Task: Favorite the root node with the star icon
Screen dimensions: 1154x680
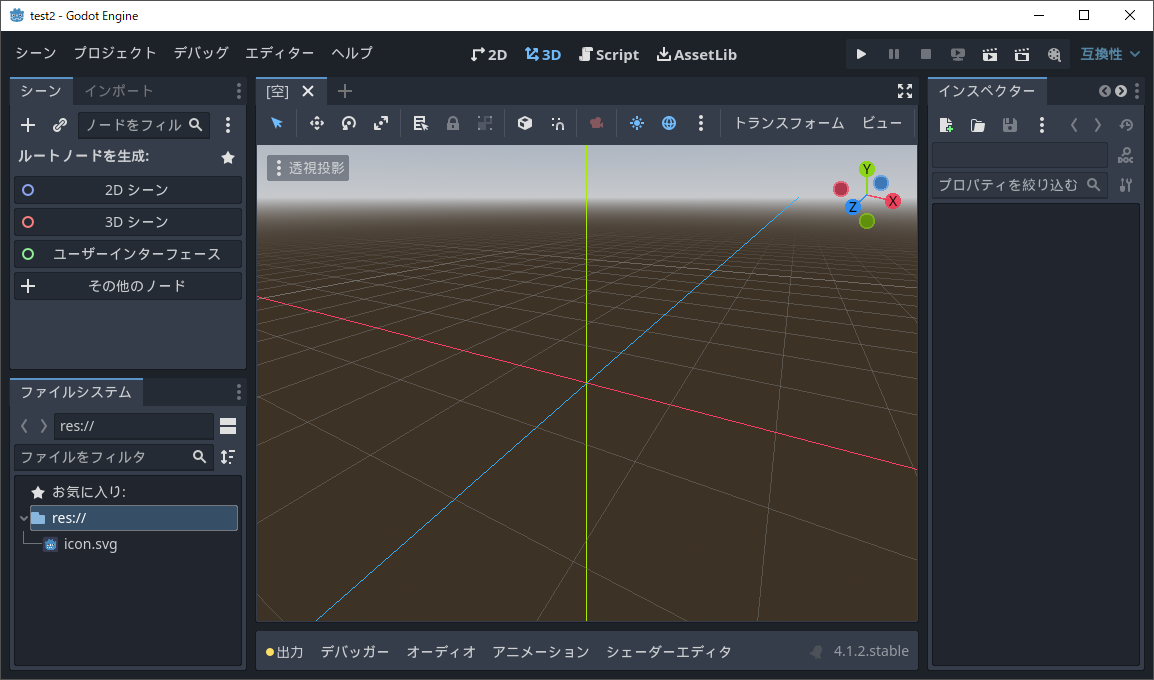Action: [228, 157]
